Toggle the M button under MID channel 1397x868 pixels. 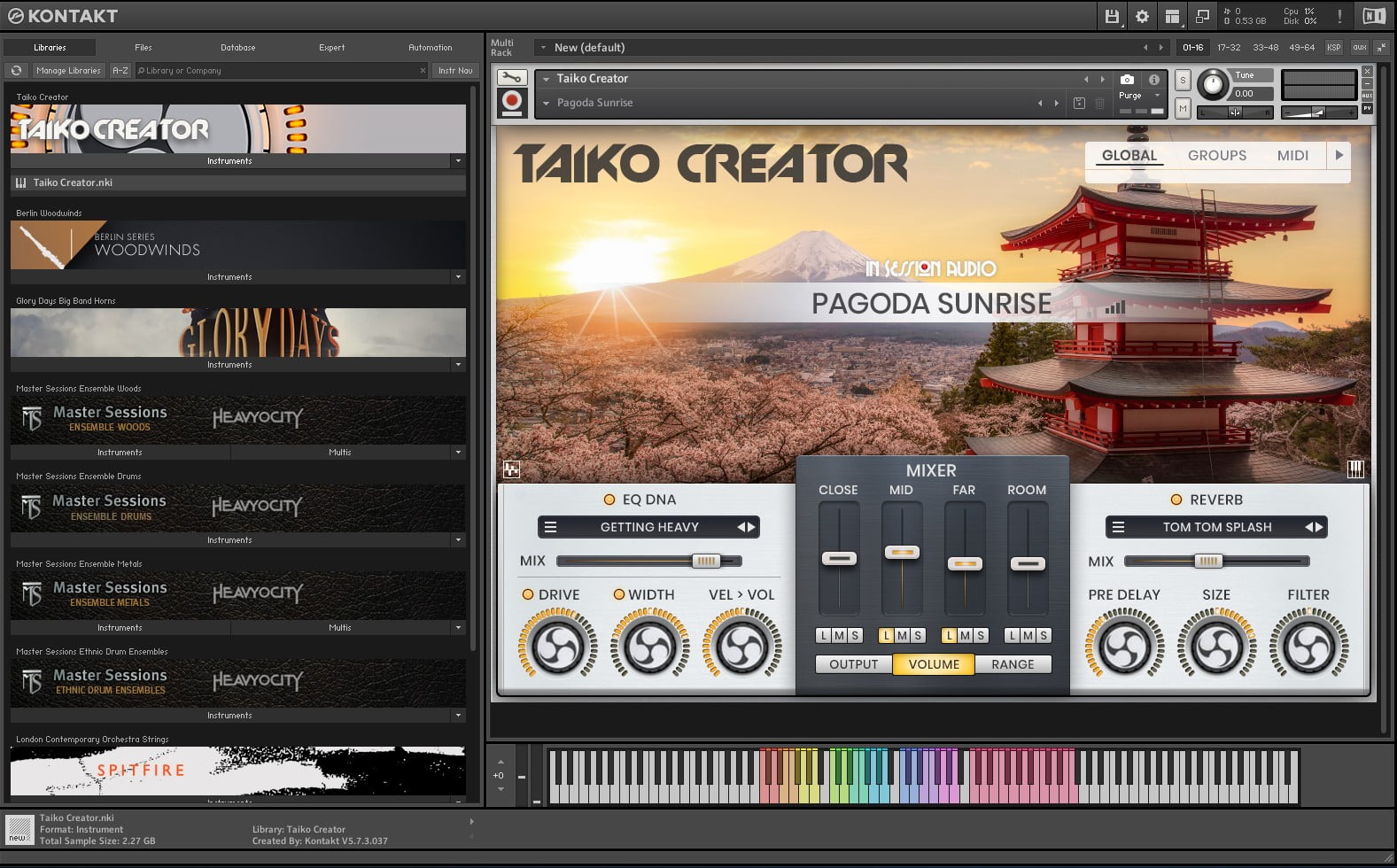(902, 635)
